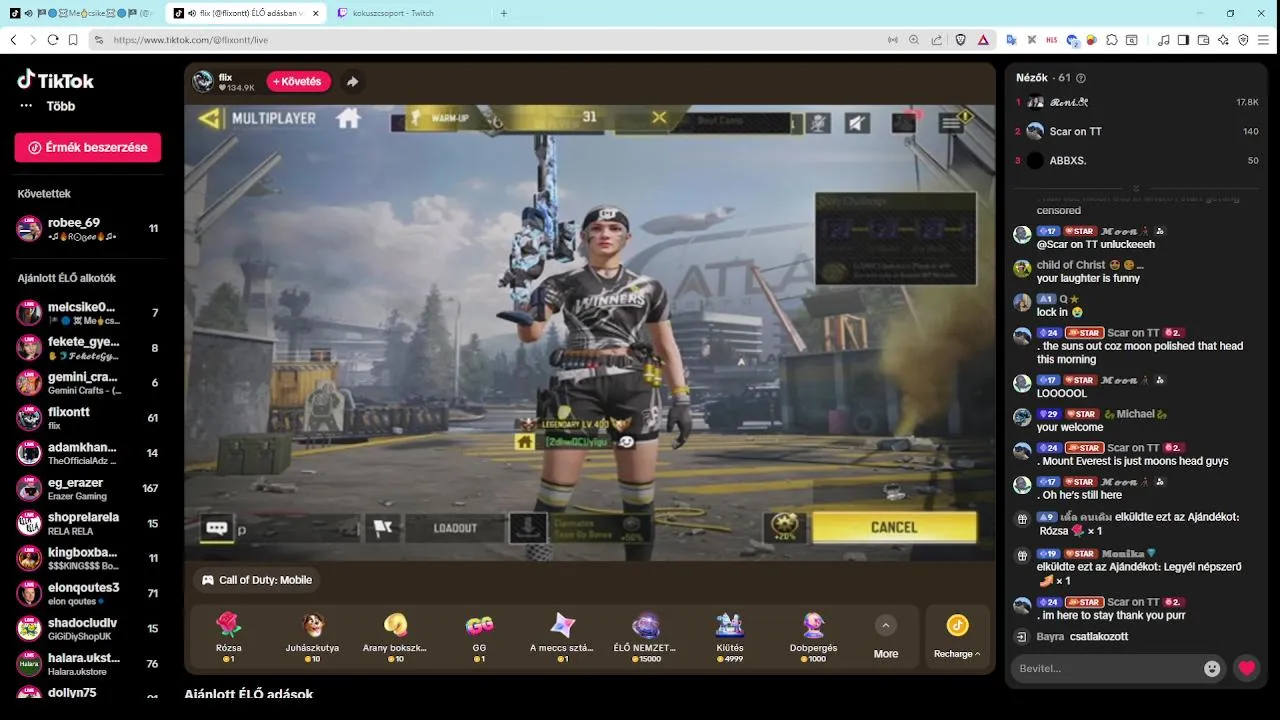Bookmark this page icon

(73, 40)
